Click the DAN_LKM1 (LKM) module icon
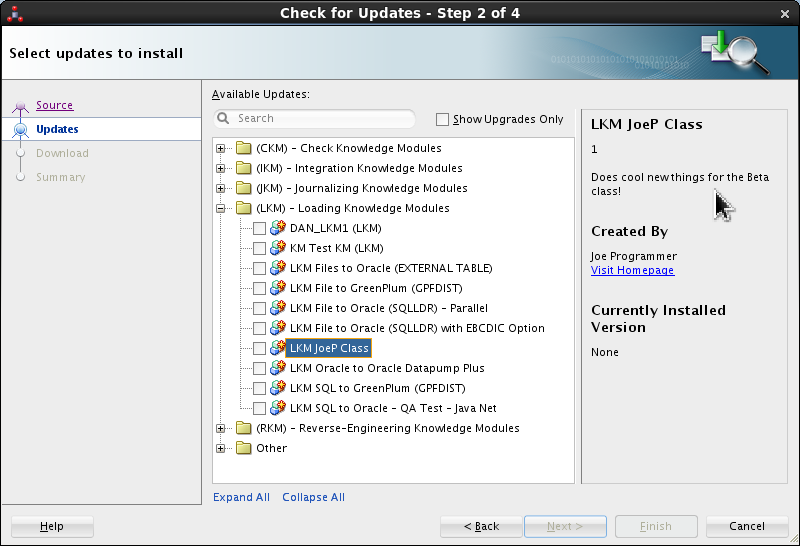The height and width of the screenshot is (546, 800). (278, 228)
